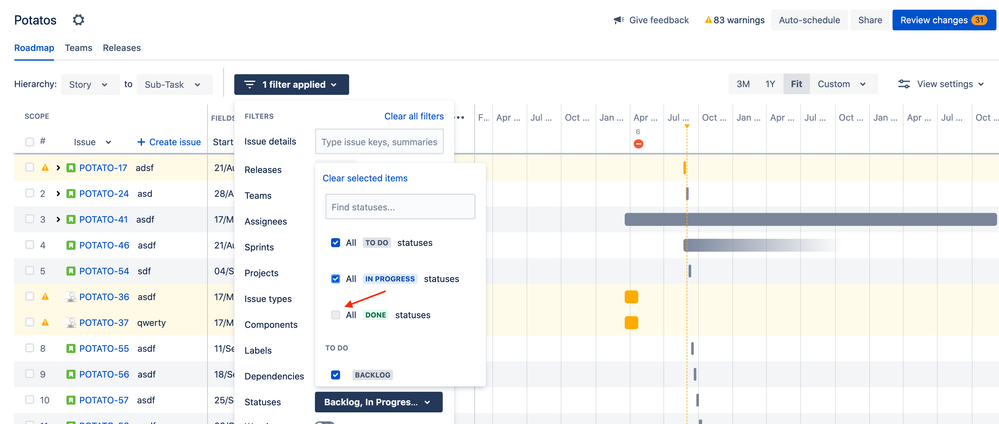999x424 pixels.
Task: Click the warning triangle on POTATO-17 row
Action: (x=45, y=168)
